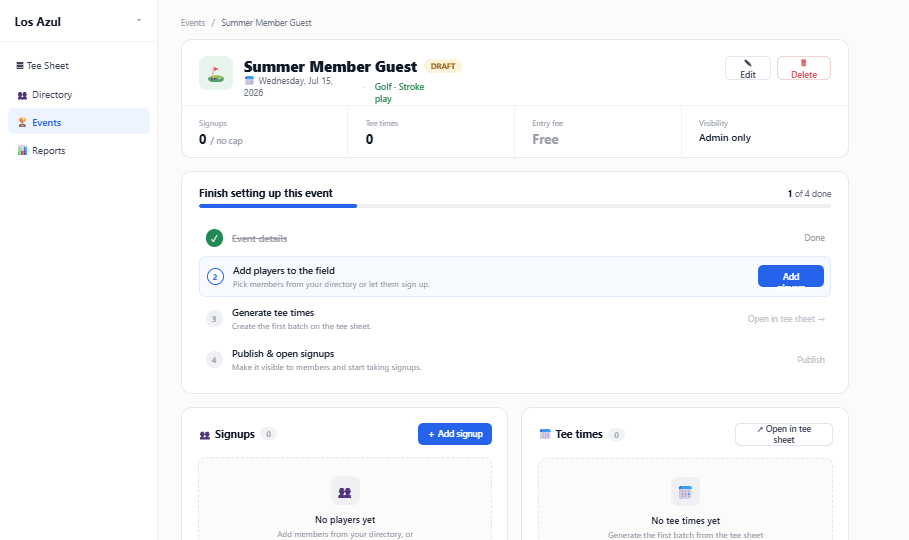Screen dimensions: 909x540
Task: Click the Admin only visibility value
Action: [x=724, y=137]
